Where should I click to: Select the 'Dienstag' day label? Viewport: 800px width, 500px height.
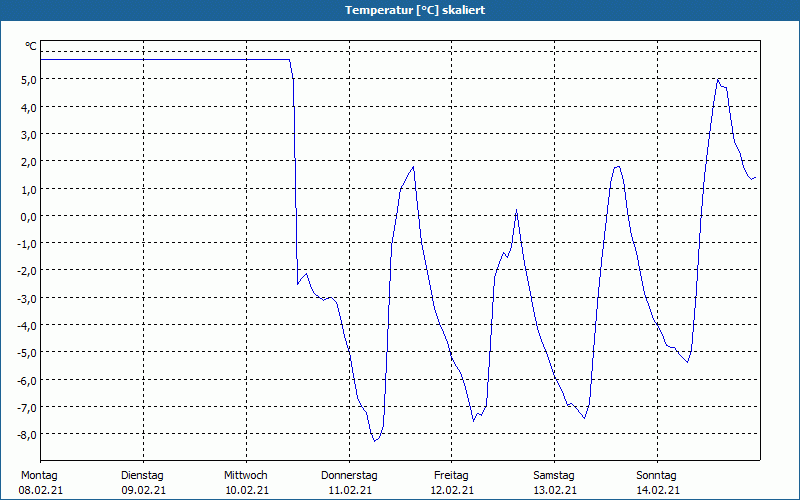(142, 476)
